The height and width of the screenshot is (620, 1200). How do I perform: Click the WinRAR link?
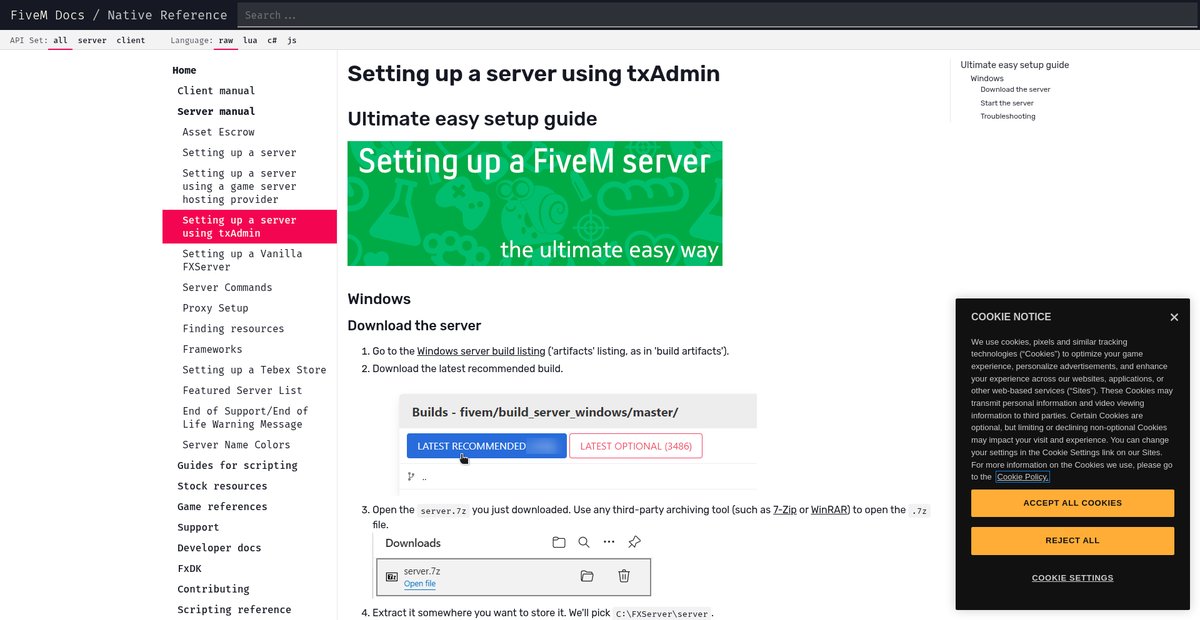click(x=829, y=510)
